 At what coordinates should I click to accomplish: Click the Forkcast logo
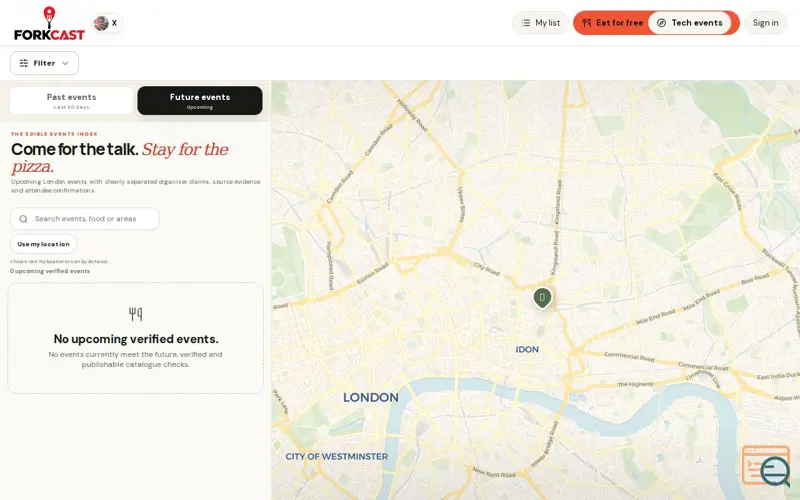49,23
